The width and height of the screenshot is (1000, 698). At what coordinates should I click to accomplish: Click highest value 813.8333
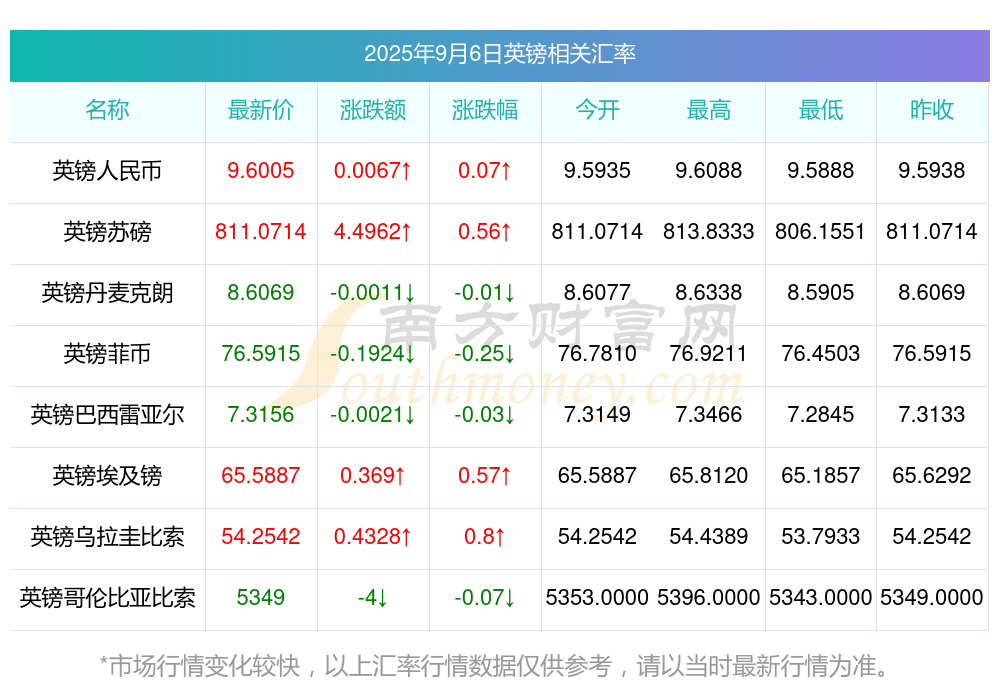[709, 232]
